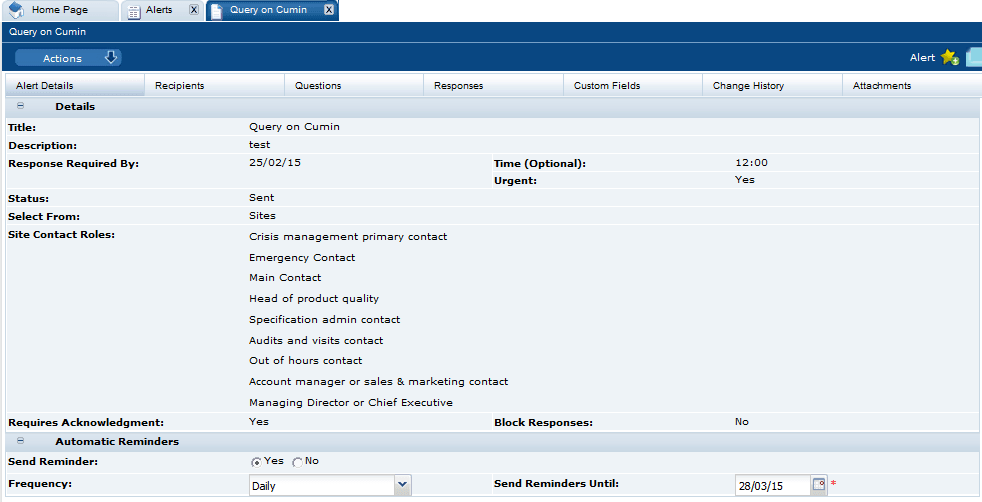Click 'Head of product quality' role
The width and height of the screenshot is (982, 502).
(314, 299)
